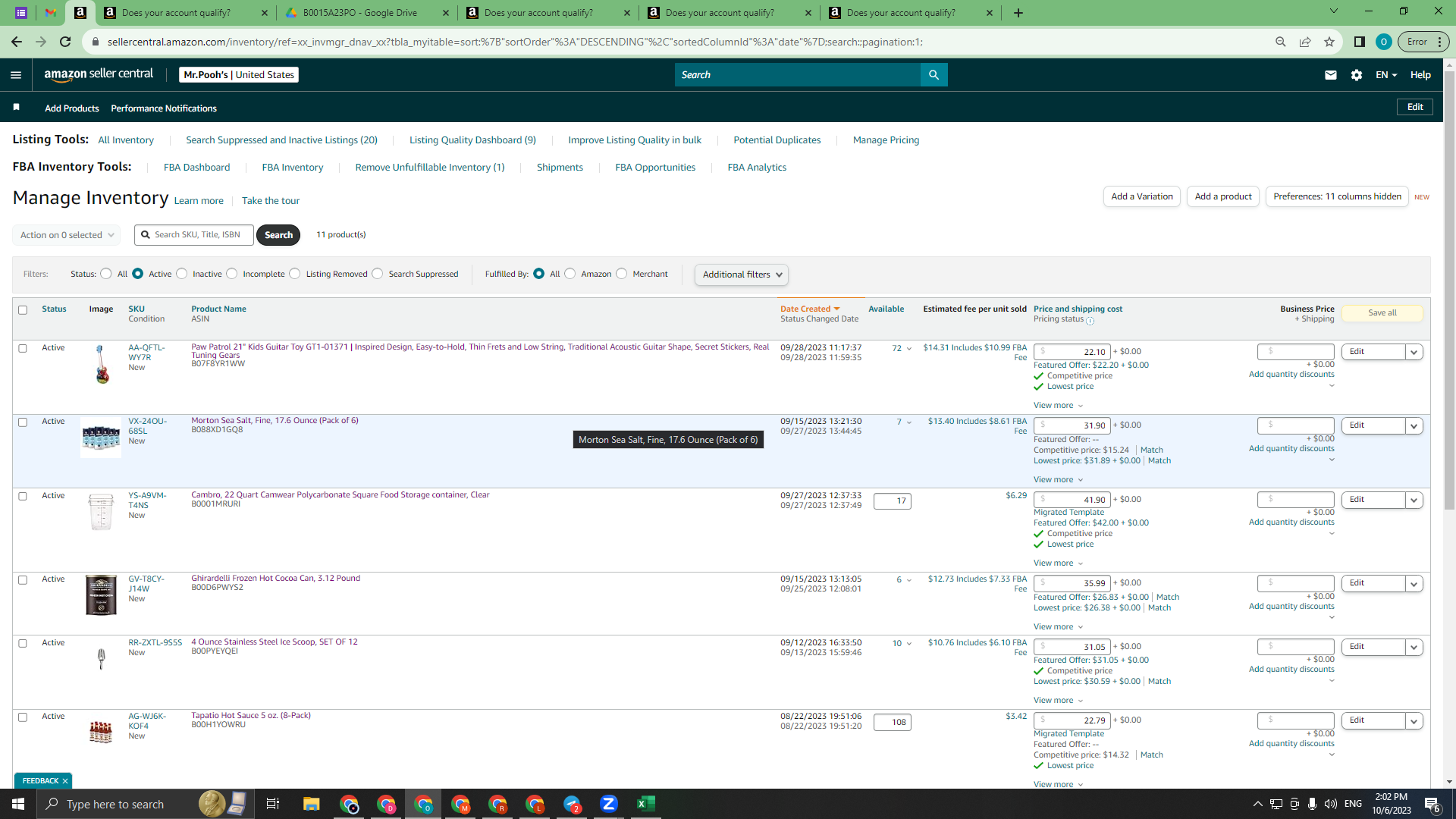The height and width of the screenshot is (819, 1456).
Task: Open File Explorer from the taskbar
Action: coord(311,804)
